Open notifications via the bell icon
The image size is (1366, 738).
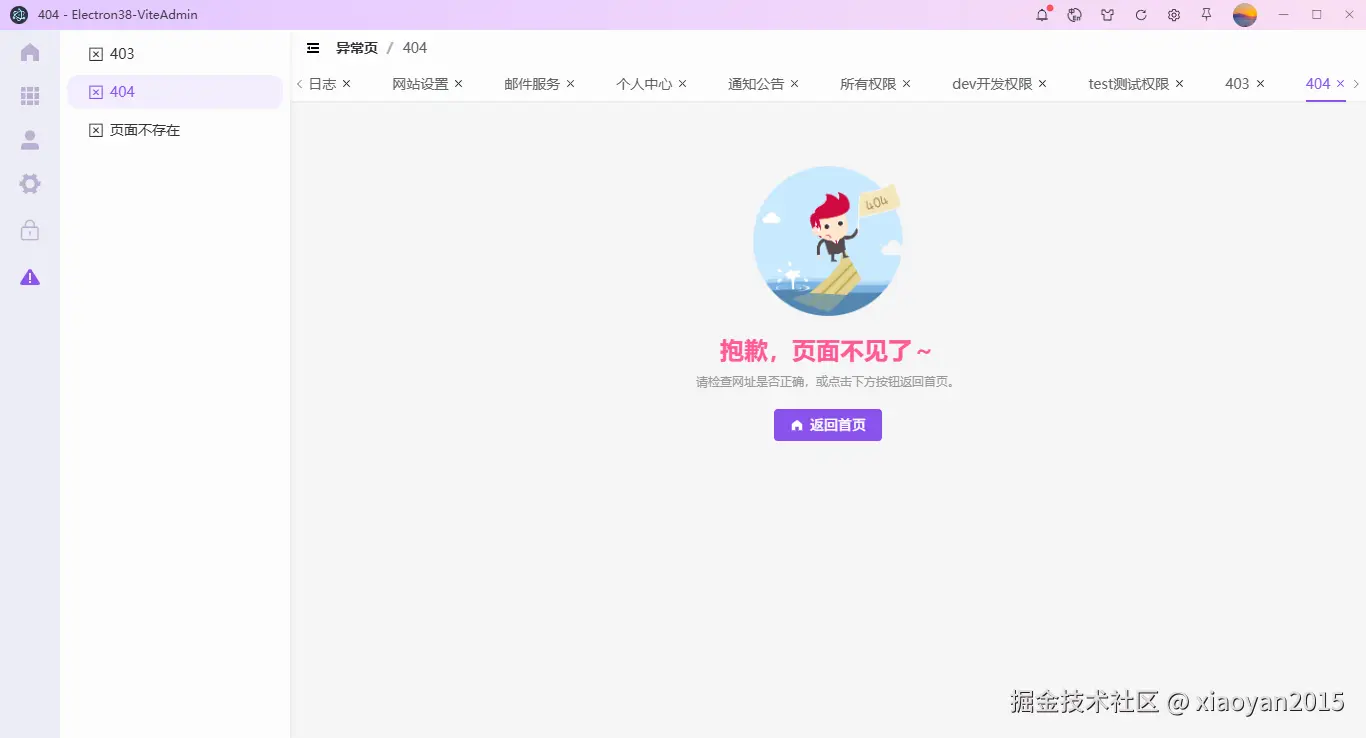click(1041, 15)
